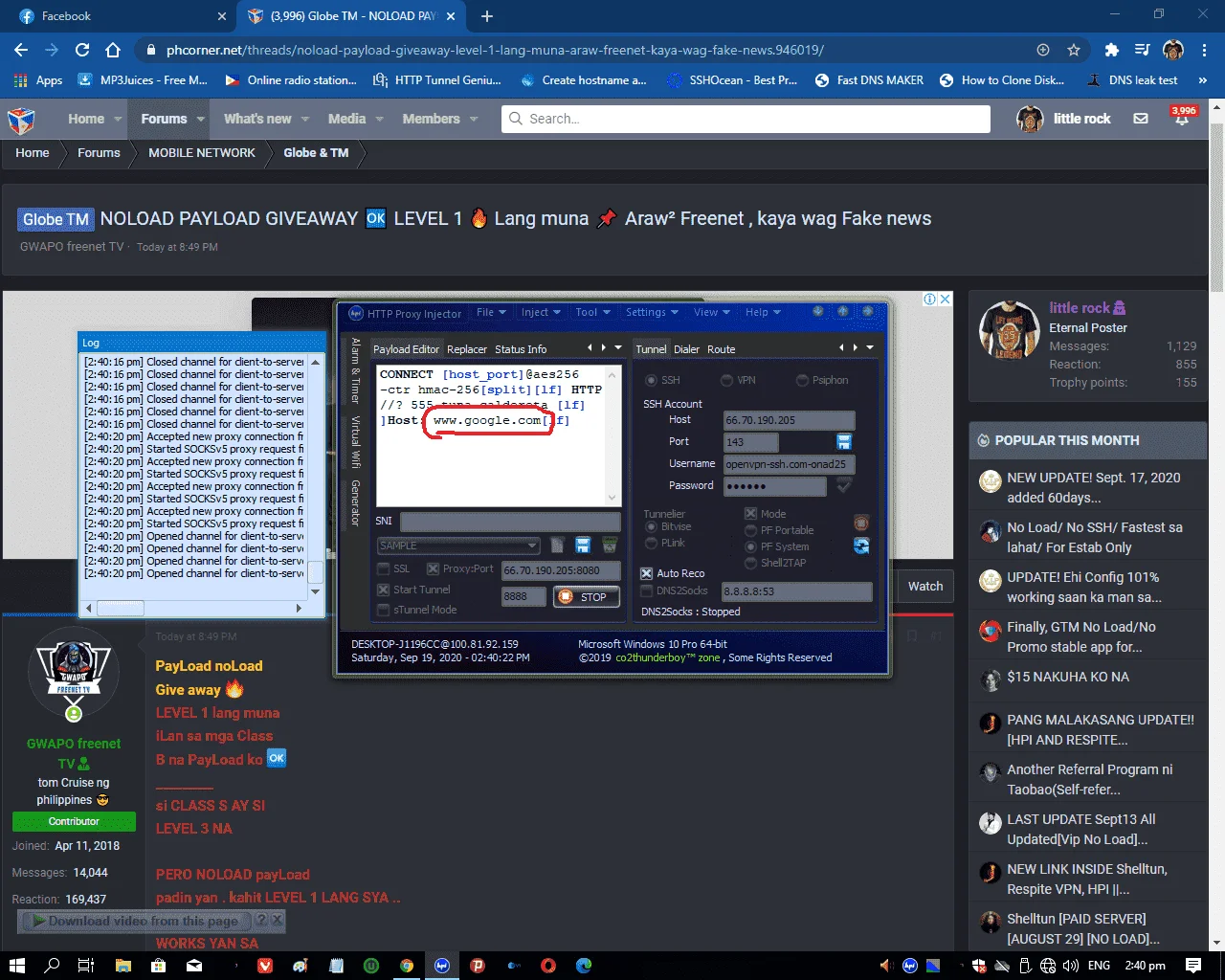Click the phcorner site logo

(21, 120)
